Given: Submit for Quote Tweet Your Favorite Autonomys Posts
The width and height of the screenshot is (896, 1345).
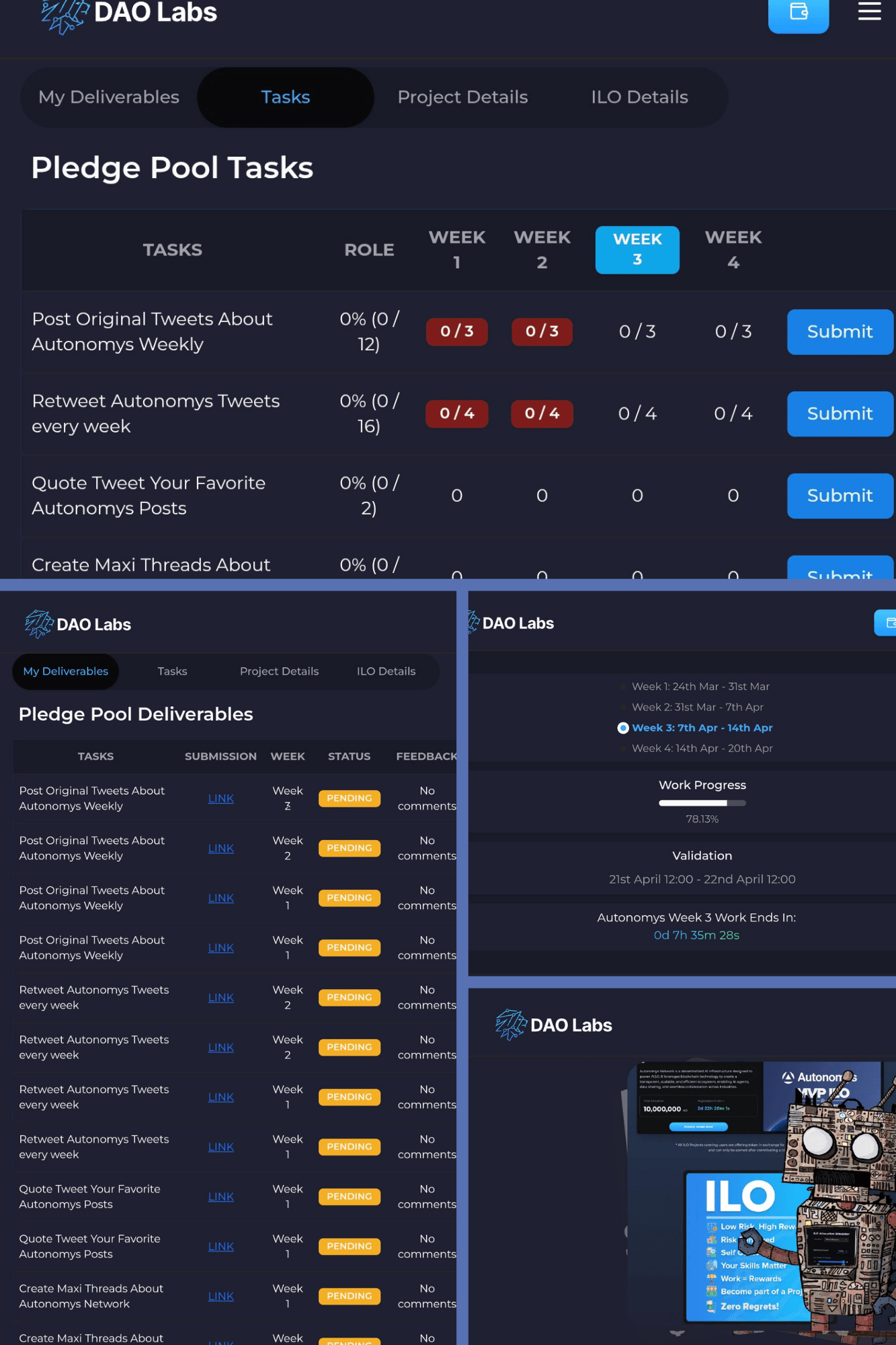Looking at the screenshot, I should 840,496.
